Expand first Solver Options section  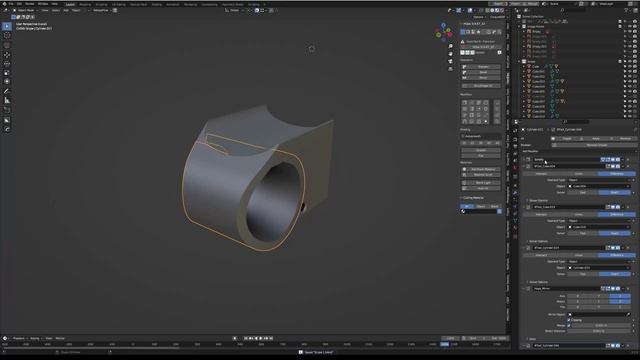pos(538,200)
